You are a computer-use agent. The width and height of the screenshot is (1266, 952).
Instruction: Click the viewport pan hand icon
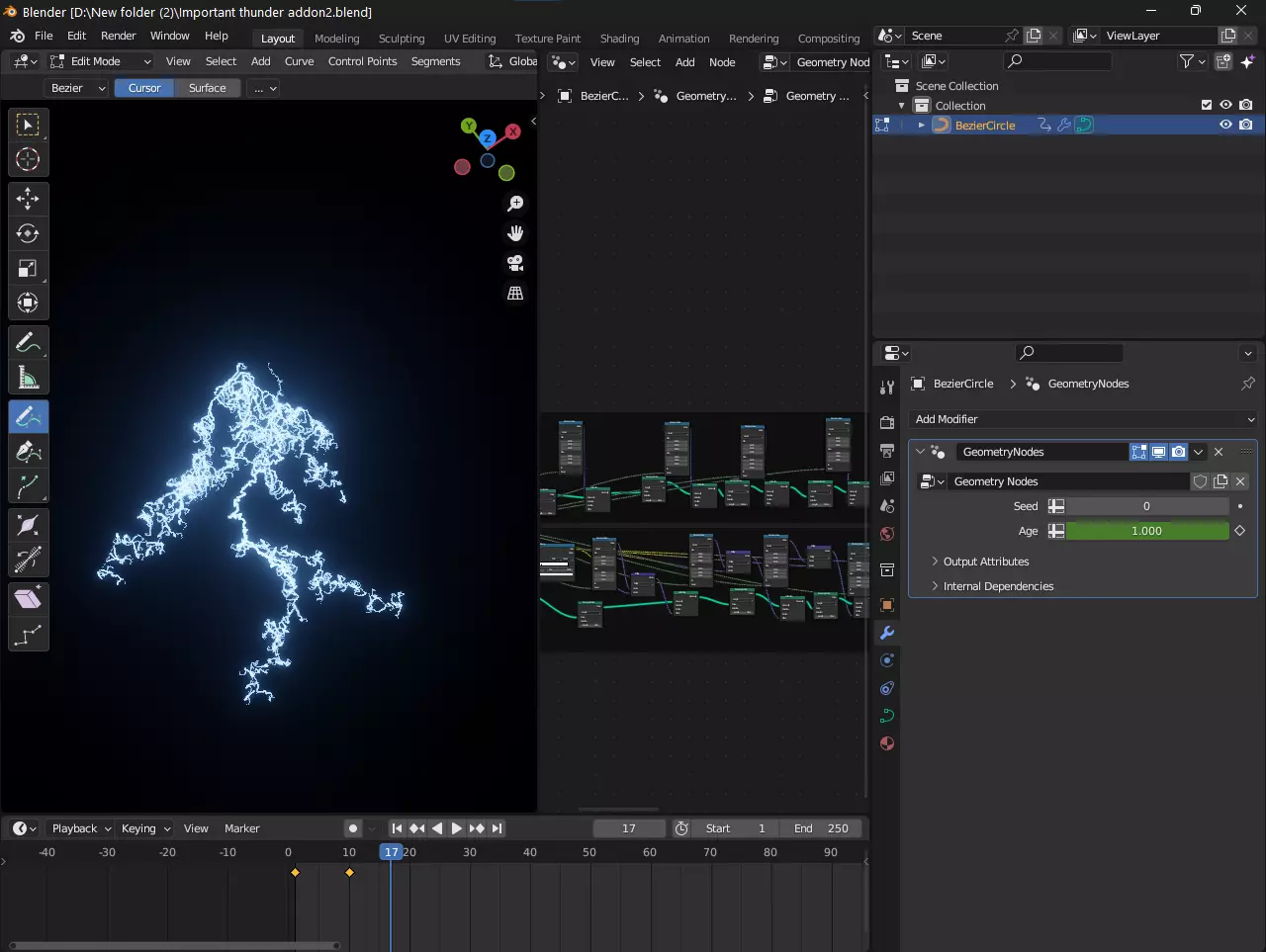tap(515, 233)
